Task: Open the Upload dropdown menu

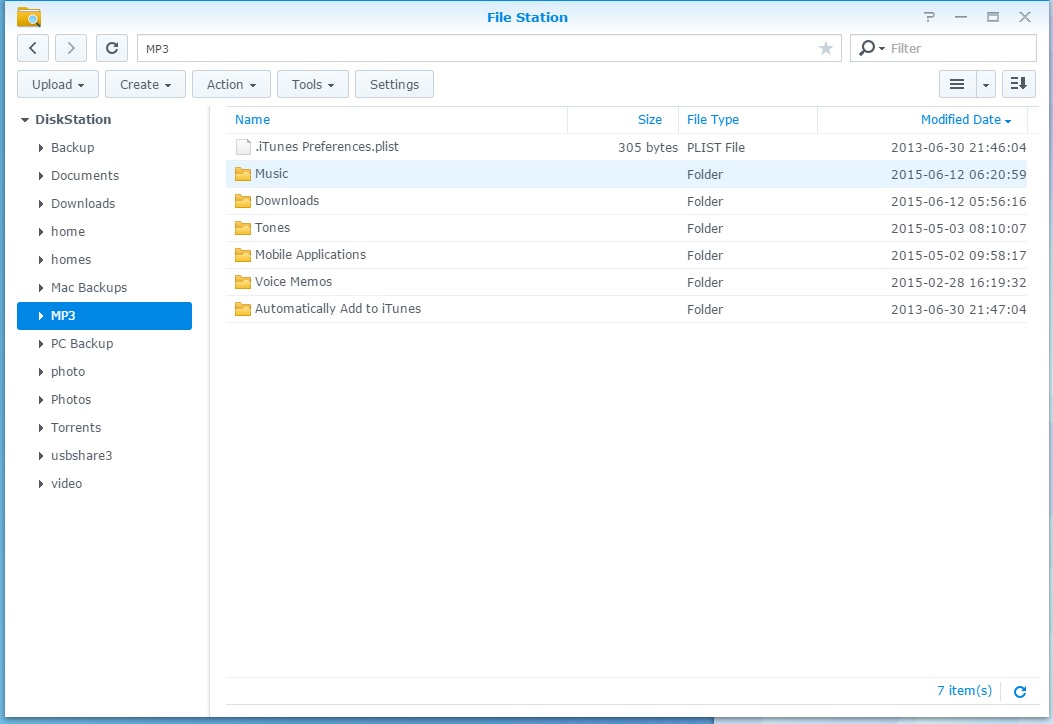Action: [58, 85]
